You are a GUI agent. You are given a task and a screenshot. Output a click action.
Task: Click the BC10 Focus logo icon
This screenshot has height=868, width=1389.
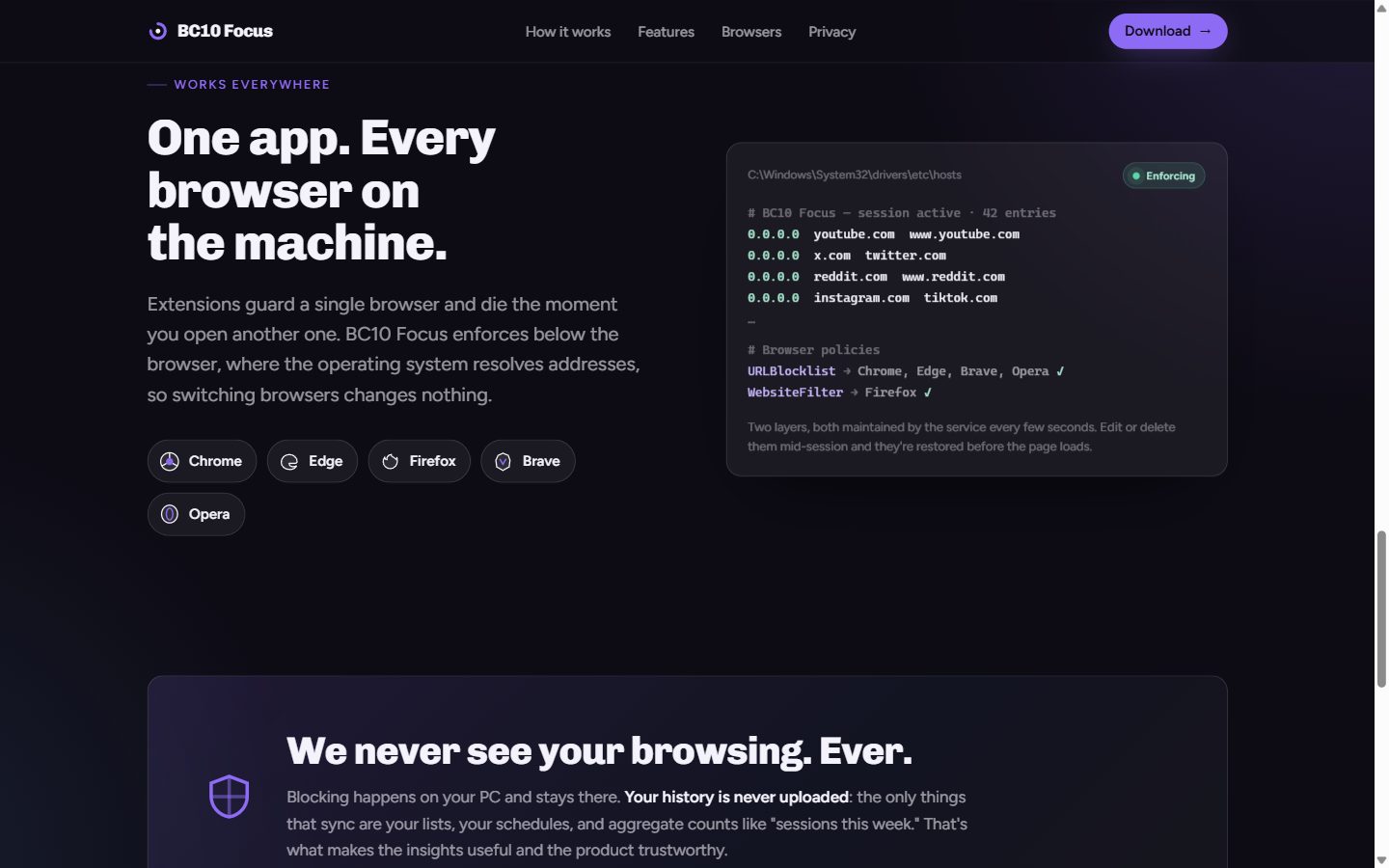pos(157,31)
